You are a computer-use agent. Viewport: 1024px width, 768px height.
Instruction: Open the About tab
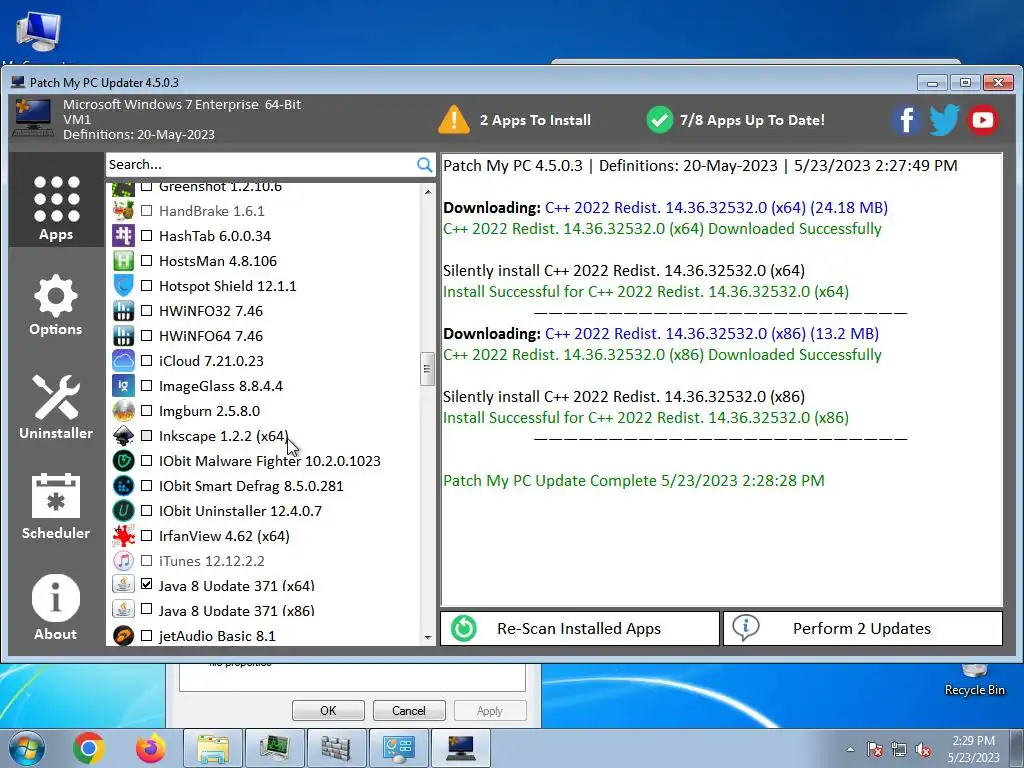pyautogui.click(x=56, y=607)
